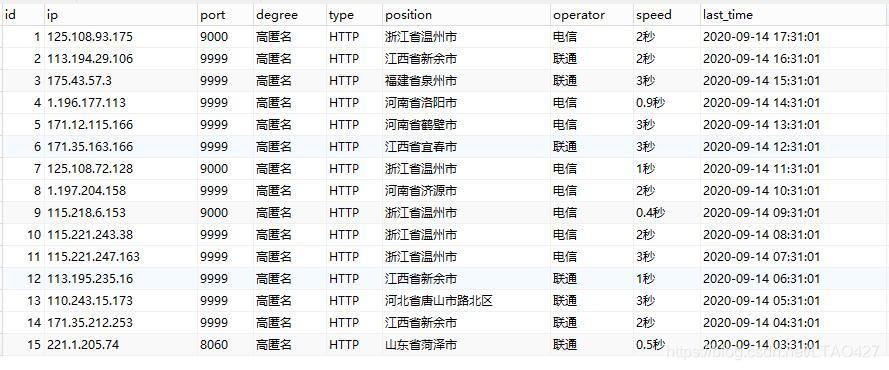Viewport: 889px width, 370px height.
Task: Click HTTP in row 110.243.15.173
Action: (x=344, y=301)
